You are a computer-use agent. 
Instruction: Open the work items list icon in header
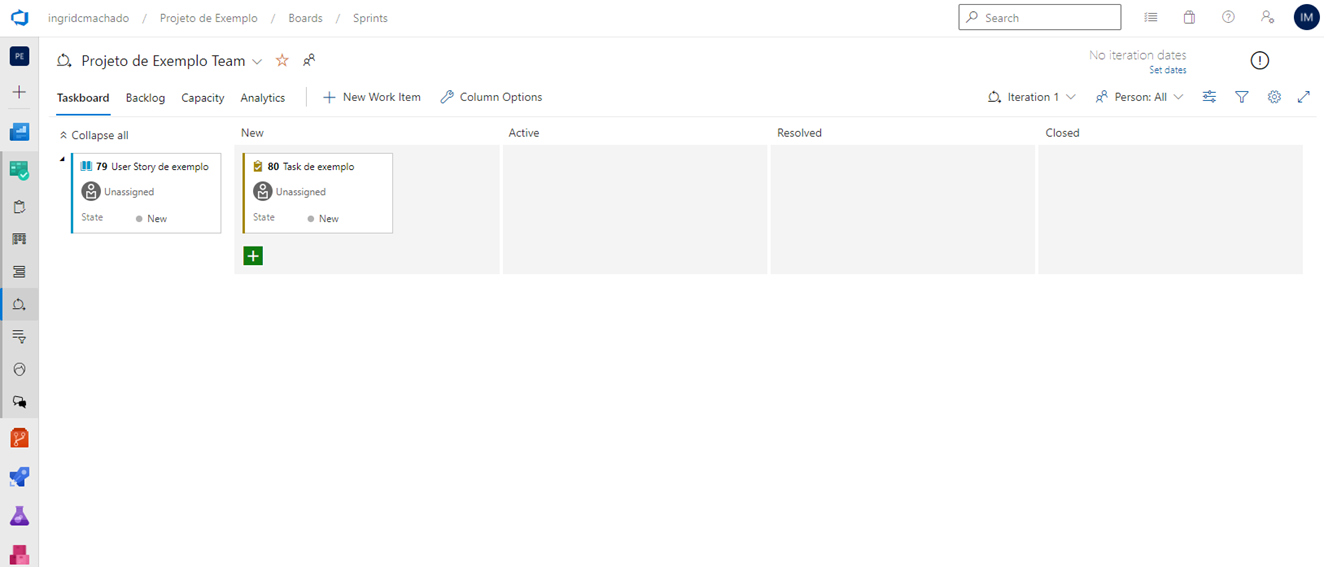click(x=1151, y=17)
